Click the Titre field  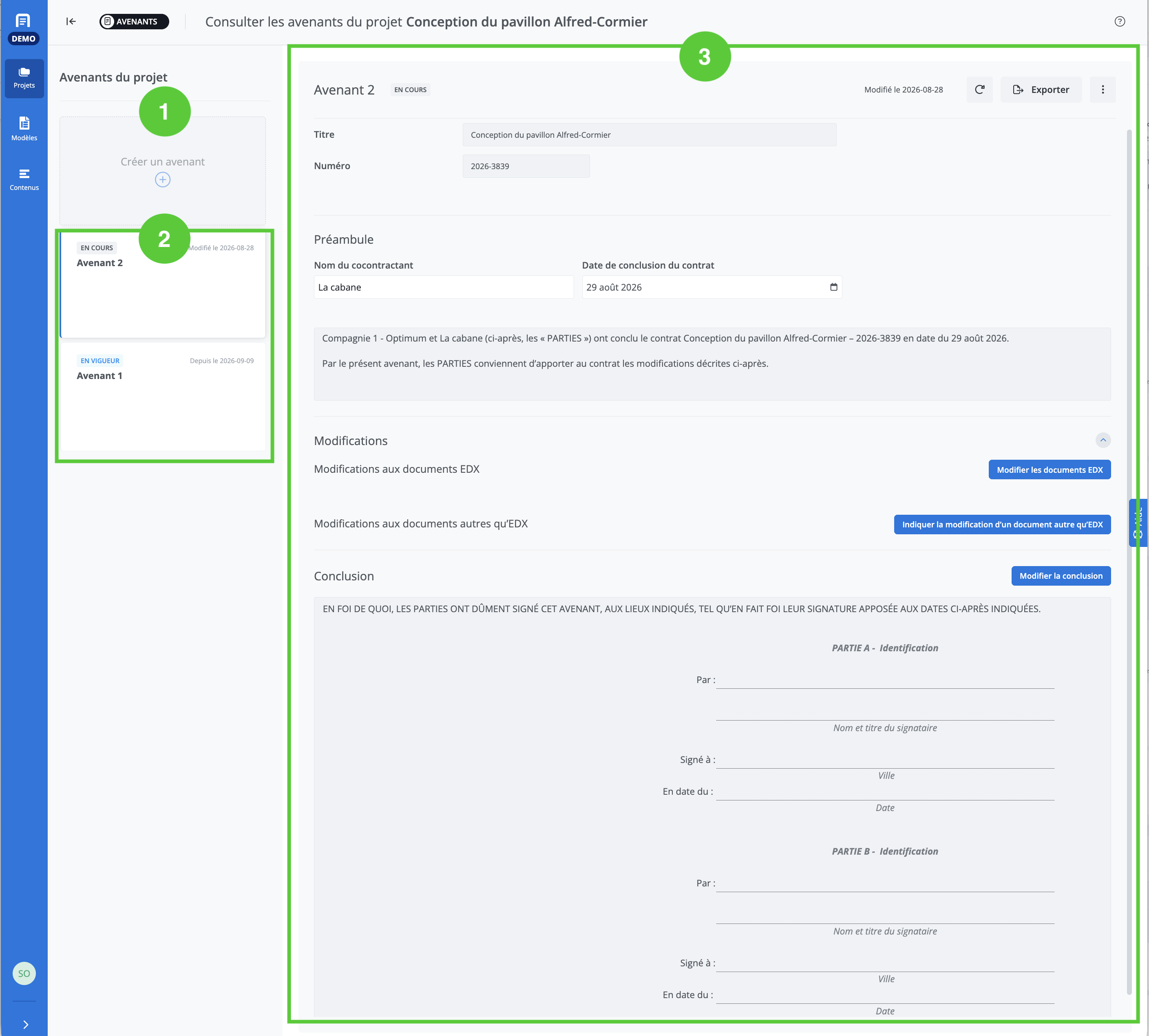649,135
